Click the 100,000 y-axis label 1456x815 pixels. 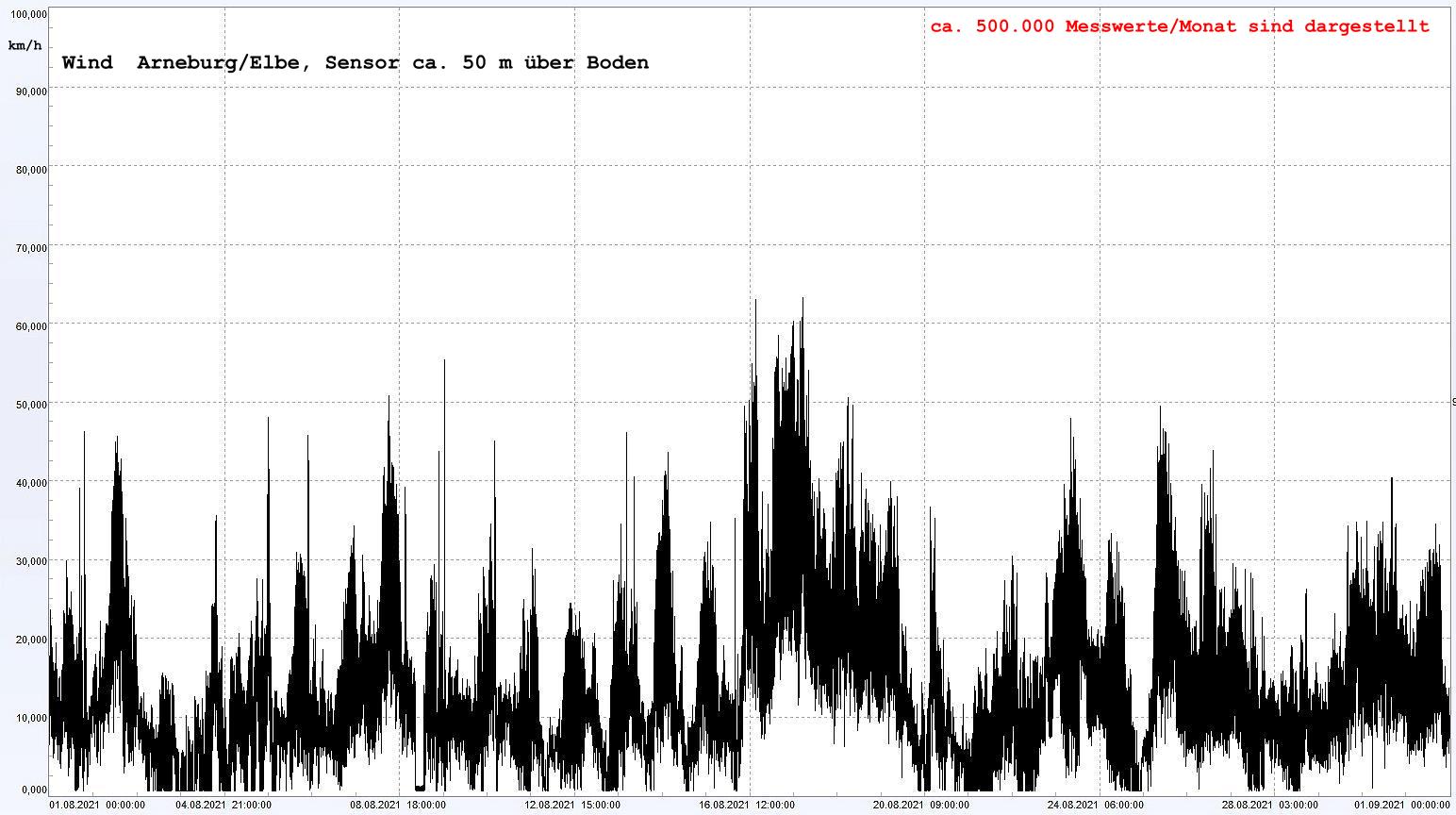(x=29, y=14)
